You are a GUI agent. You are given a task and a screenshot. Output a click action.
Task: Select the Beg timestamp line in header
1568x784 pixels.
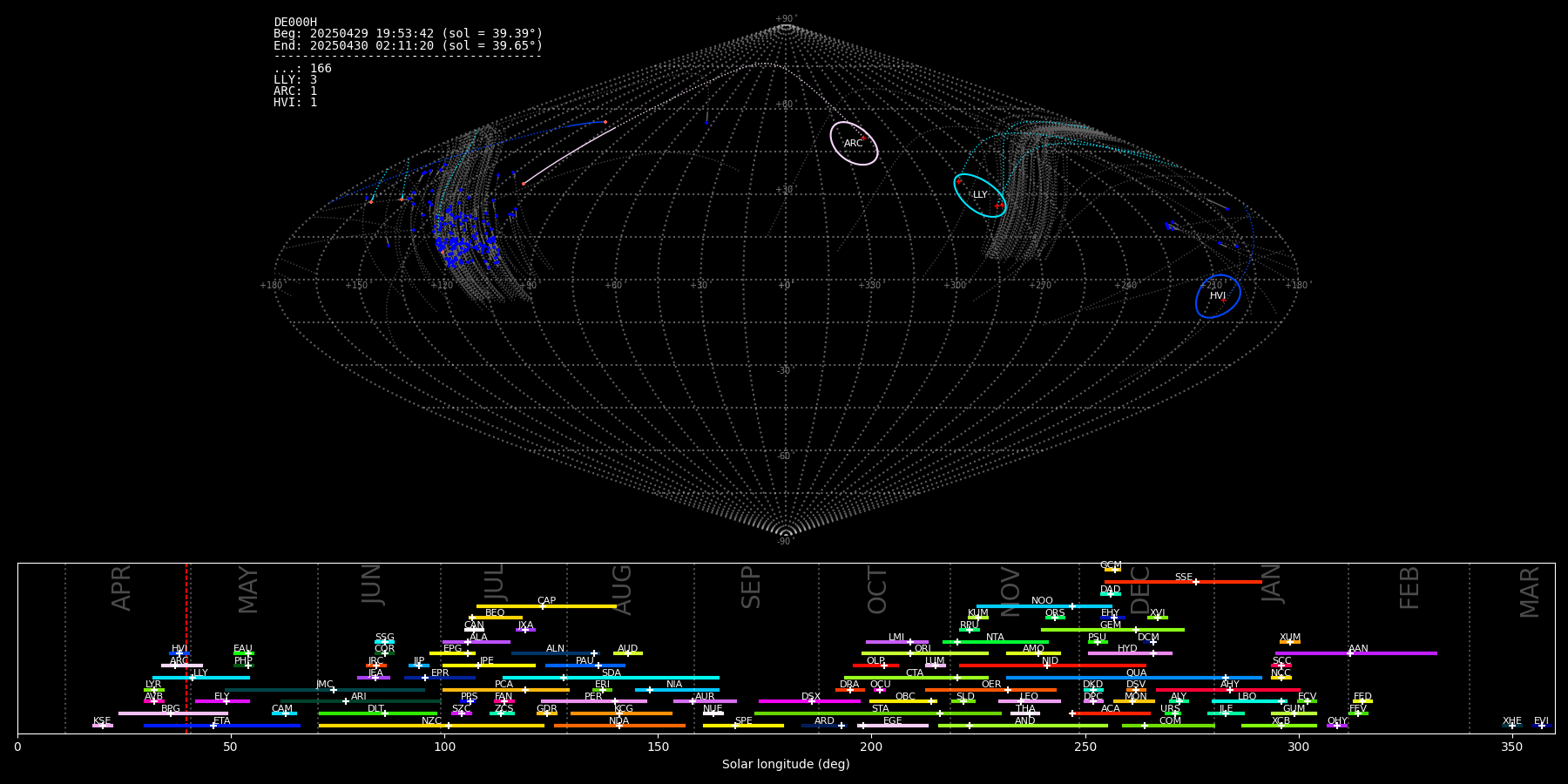[x=408, y=34]
